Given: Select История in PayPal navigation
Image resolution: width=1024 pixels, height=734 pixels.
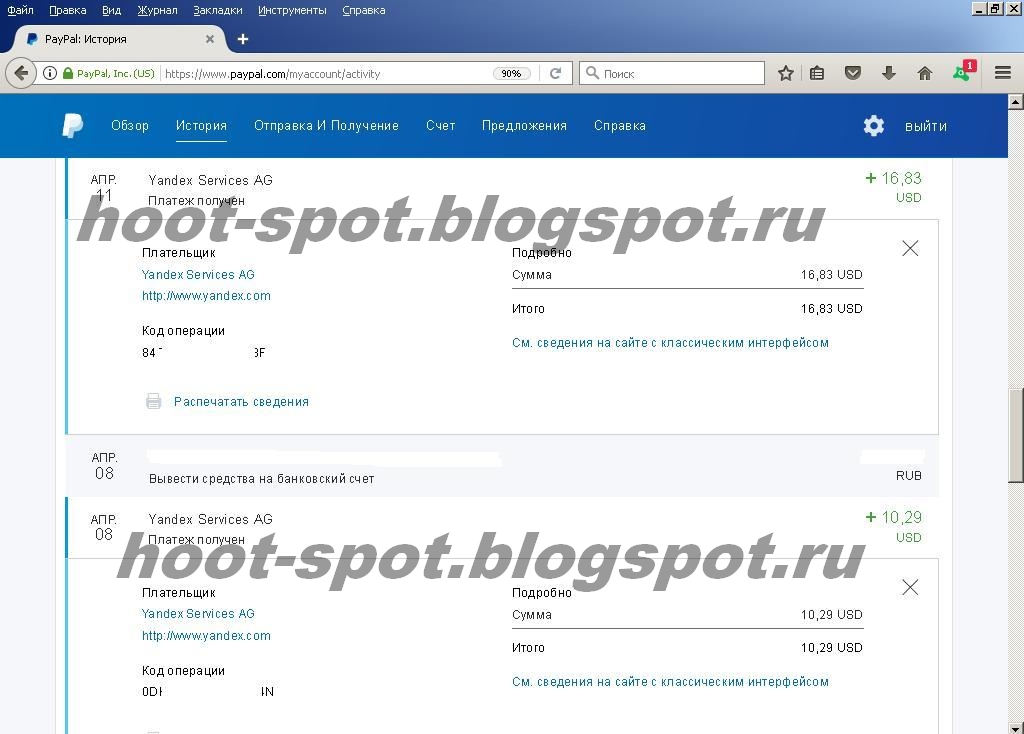Looking at the screenshot, I should (201, 125).
